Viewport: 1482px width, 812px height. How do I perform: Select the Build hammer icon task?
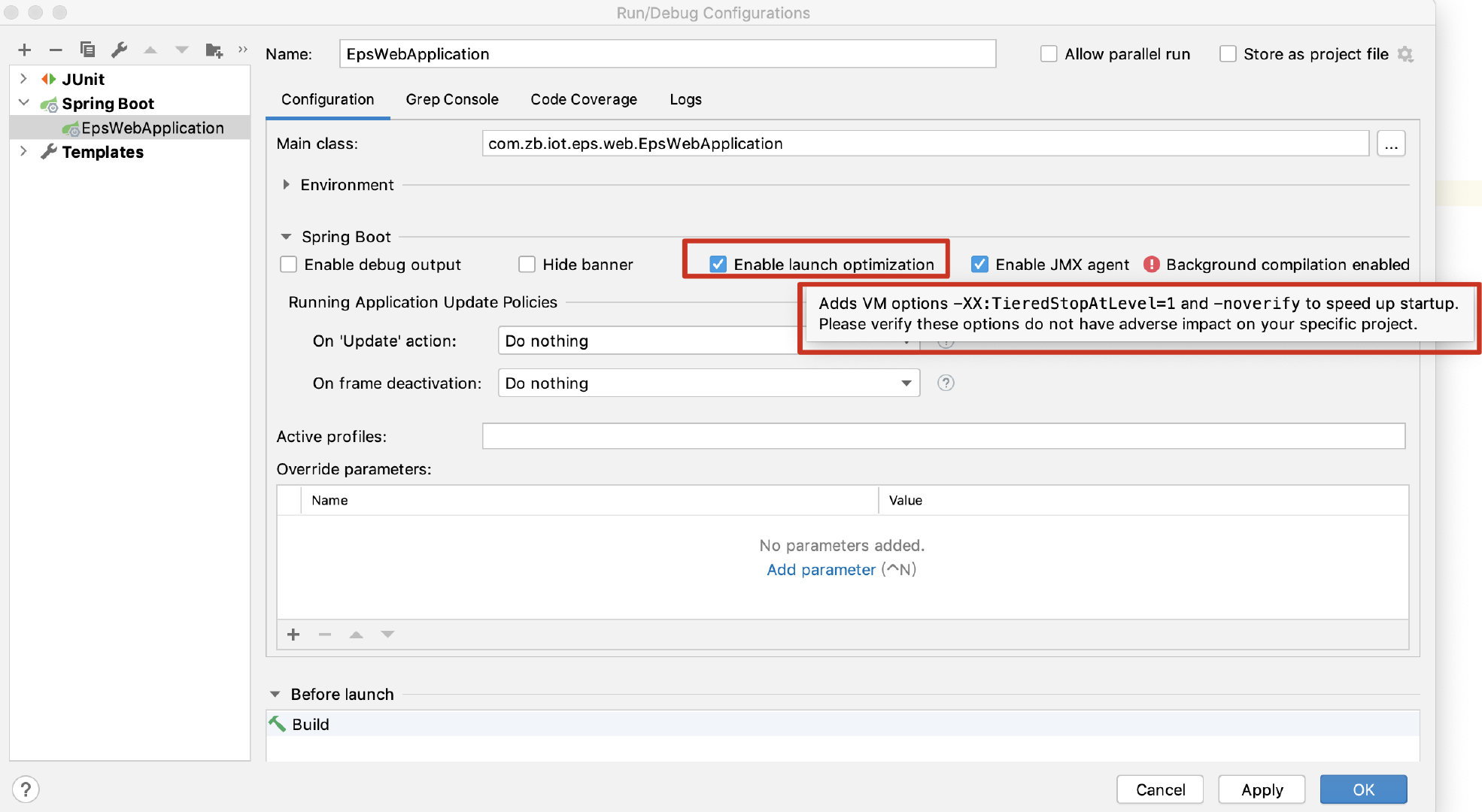click(x=278, y=724)
